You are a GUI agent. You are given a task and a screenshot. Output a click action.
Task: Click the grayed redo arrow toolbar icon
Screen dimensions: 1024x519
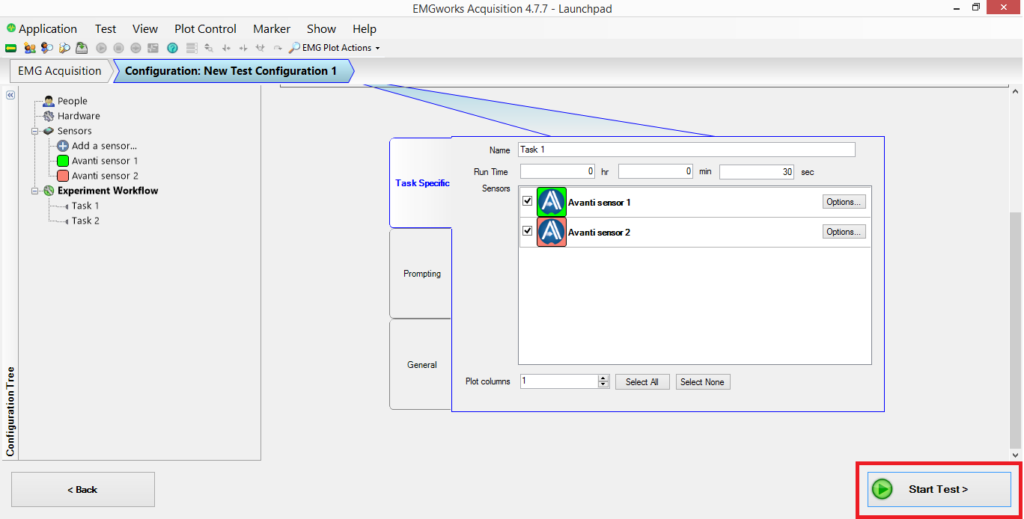pos(278,48)
